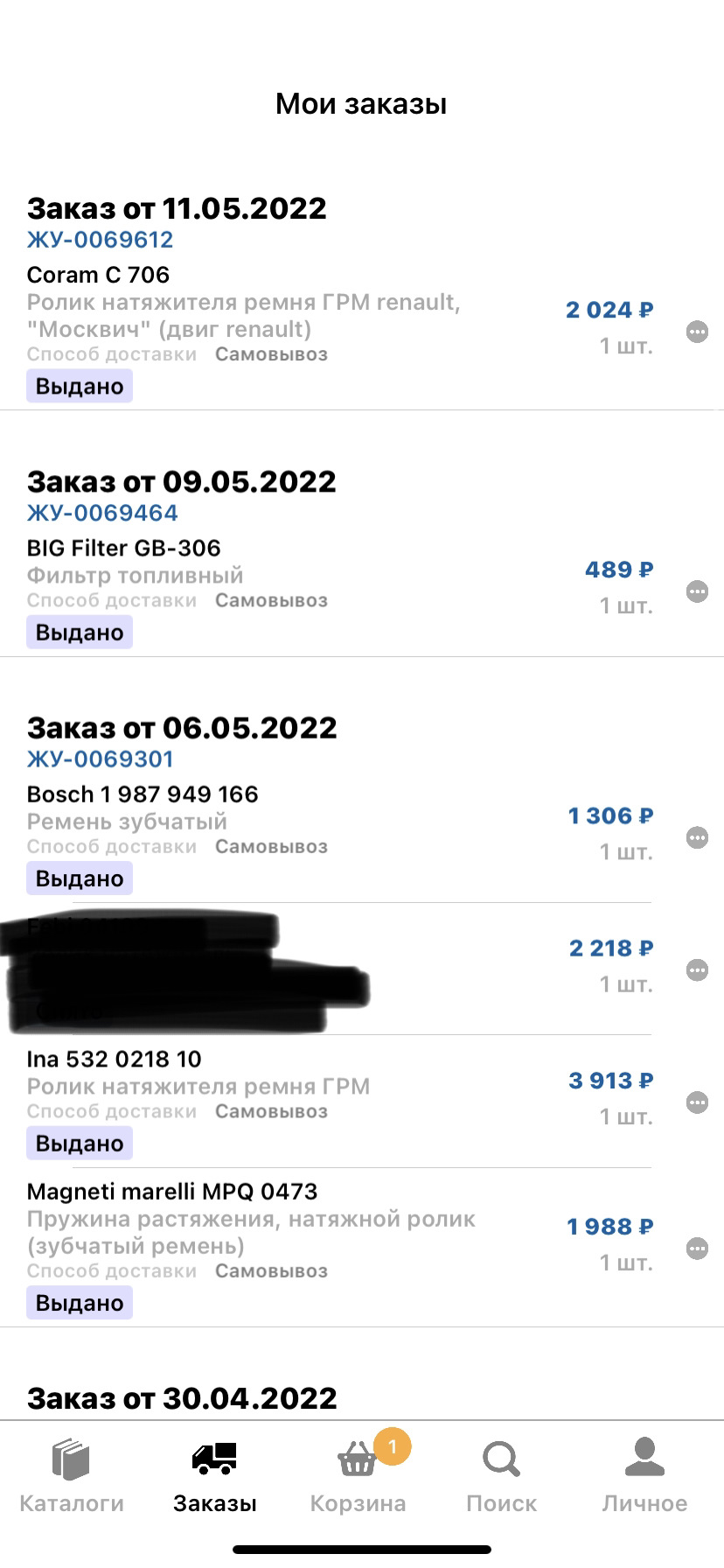Select the Ina 532 0218 10 product name

tap(115, 1059)
